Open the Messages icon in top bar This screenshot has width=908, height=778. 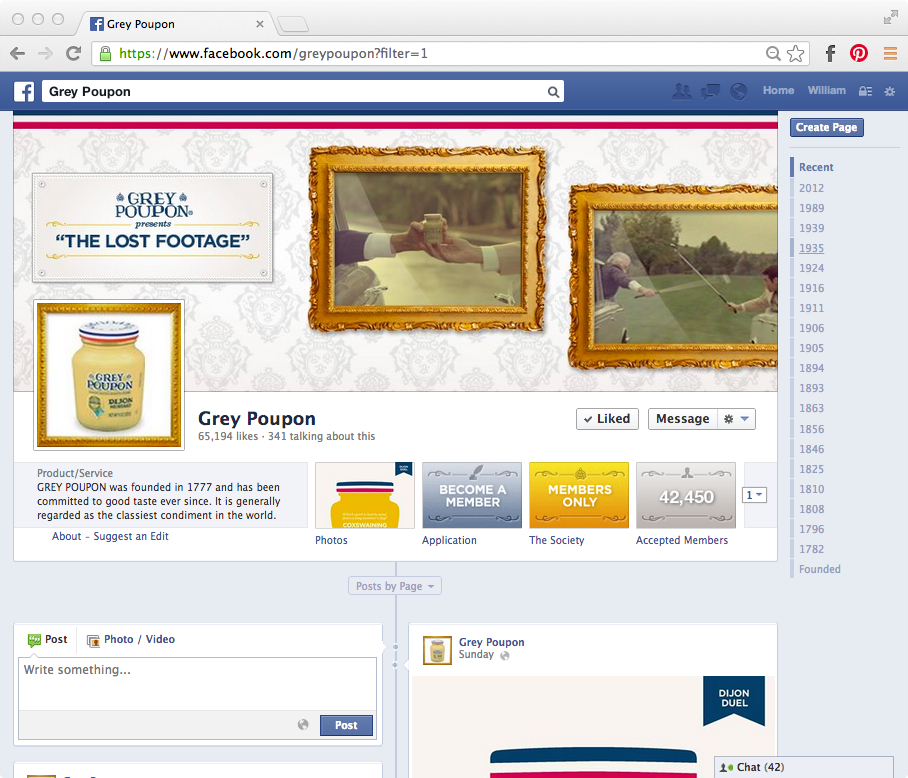[710, 91]
